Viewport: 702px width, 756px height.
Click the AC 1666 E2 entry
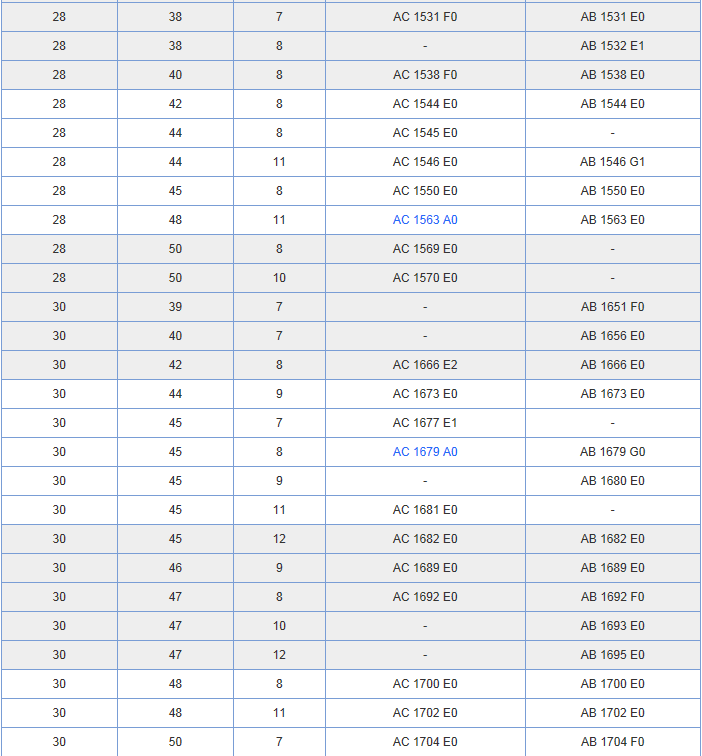point(425,365)
